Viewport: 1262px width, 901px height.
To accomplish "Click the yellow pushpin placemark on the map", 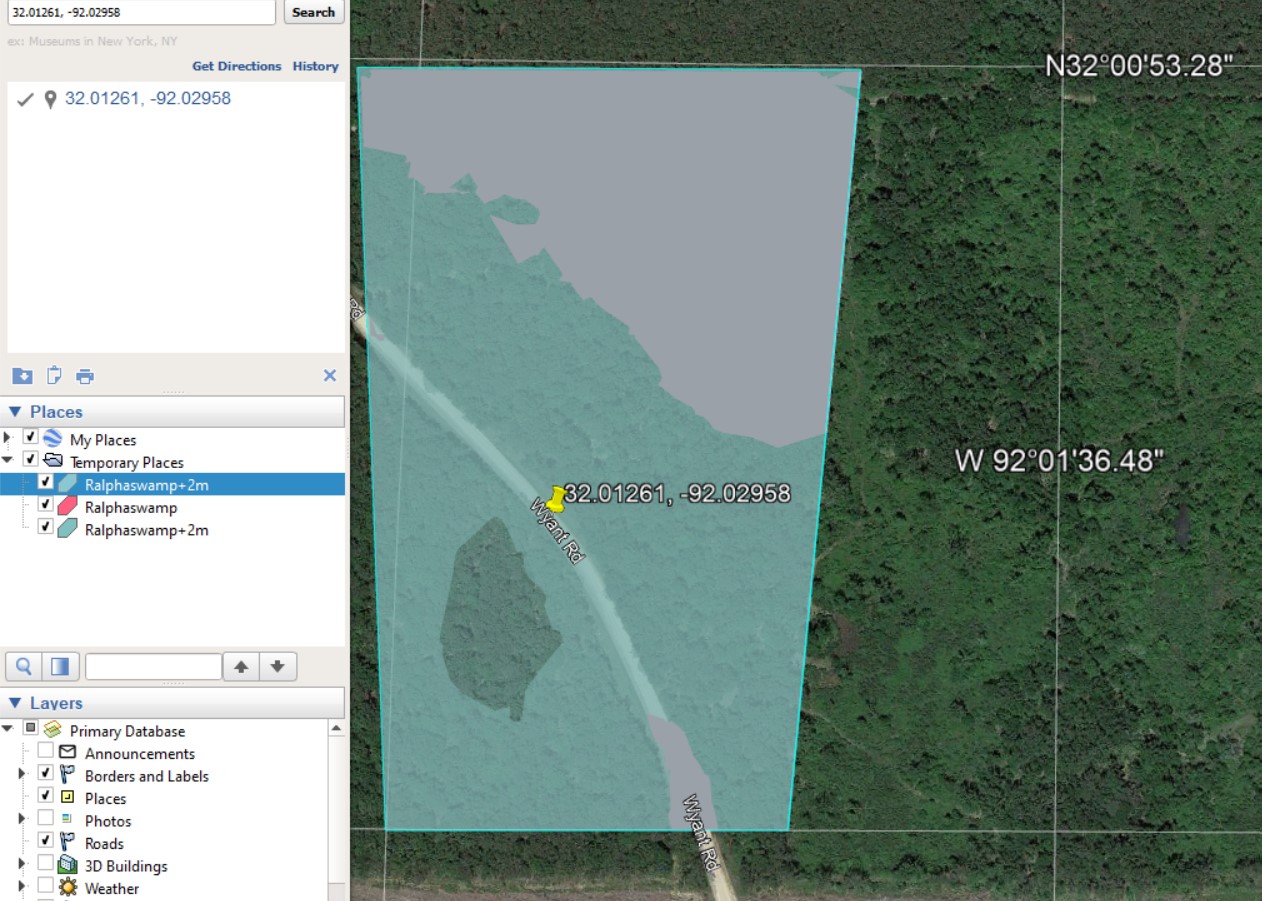I will 556,499.
